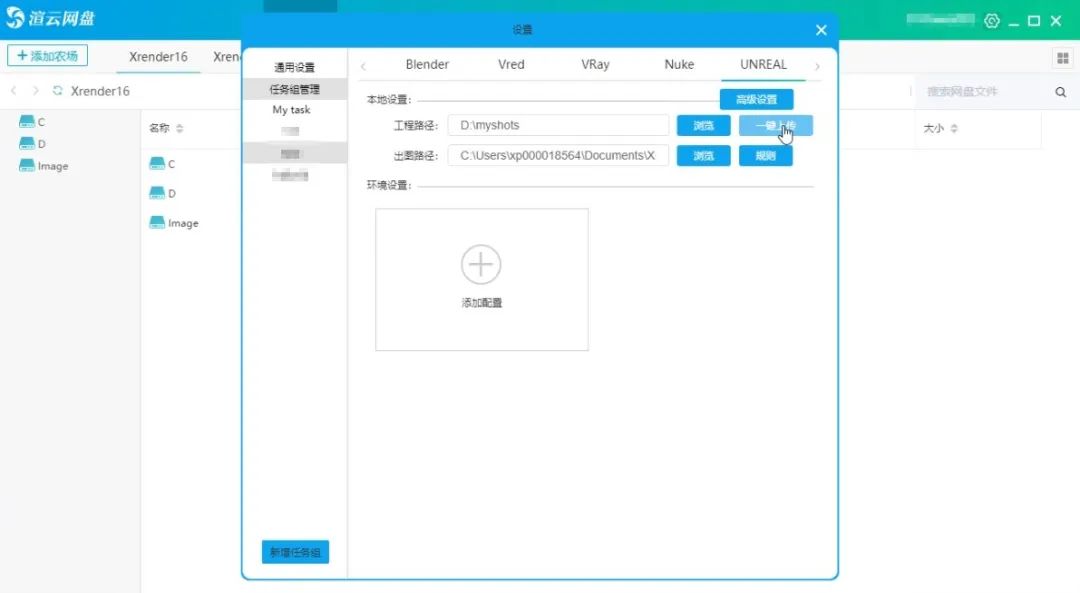Image resolution: width=1080 pixels, height=593 pixels.
Task: Sort by 名称 column arrows
Action: tap(179, 129)
